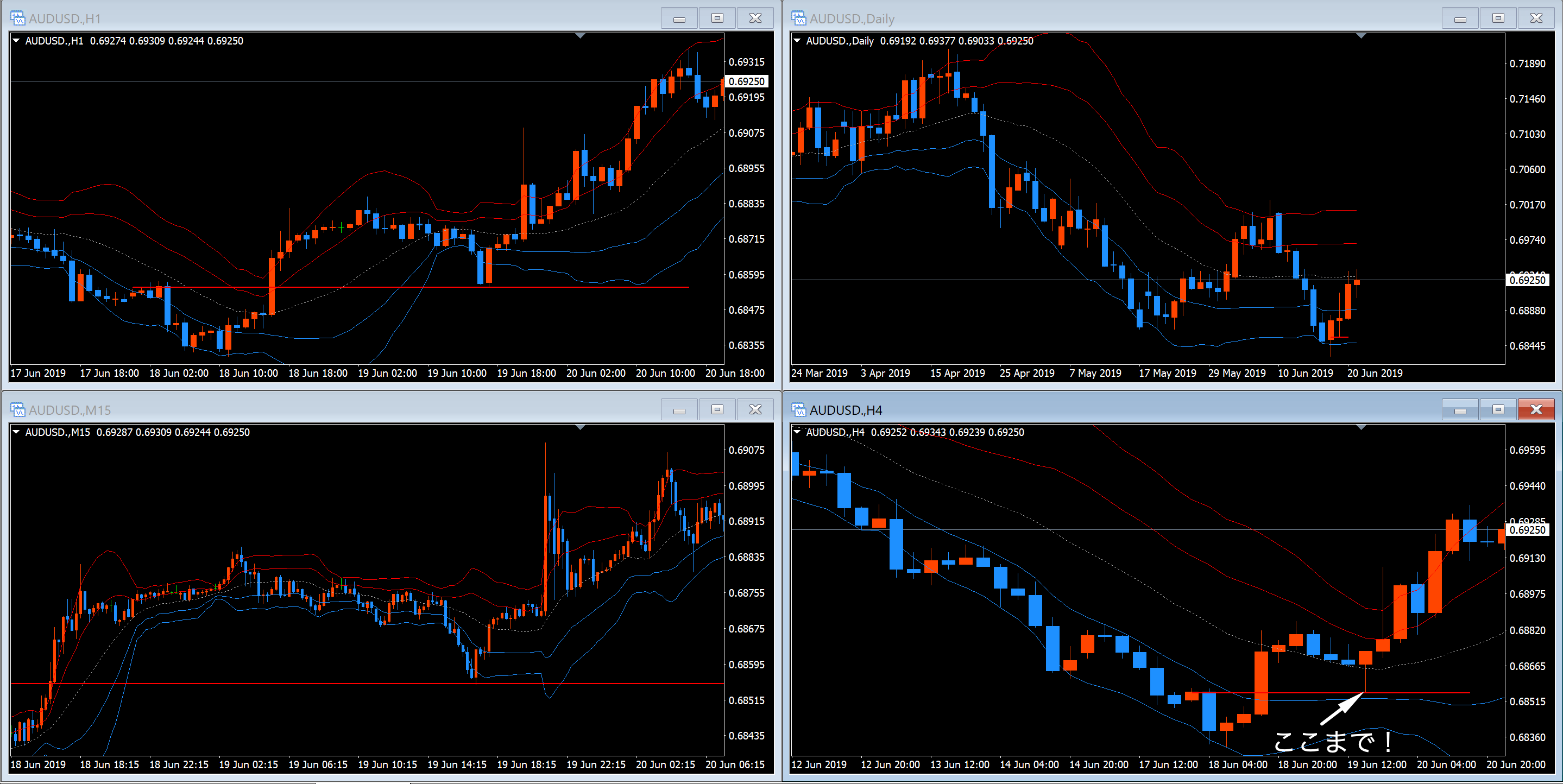The width and height of the screenshot is (1563, 784).
Task: Maximize the AUDUSD,H1 chart window
Action: point(717,18)
